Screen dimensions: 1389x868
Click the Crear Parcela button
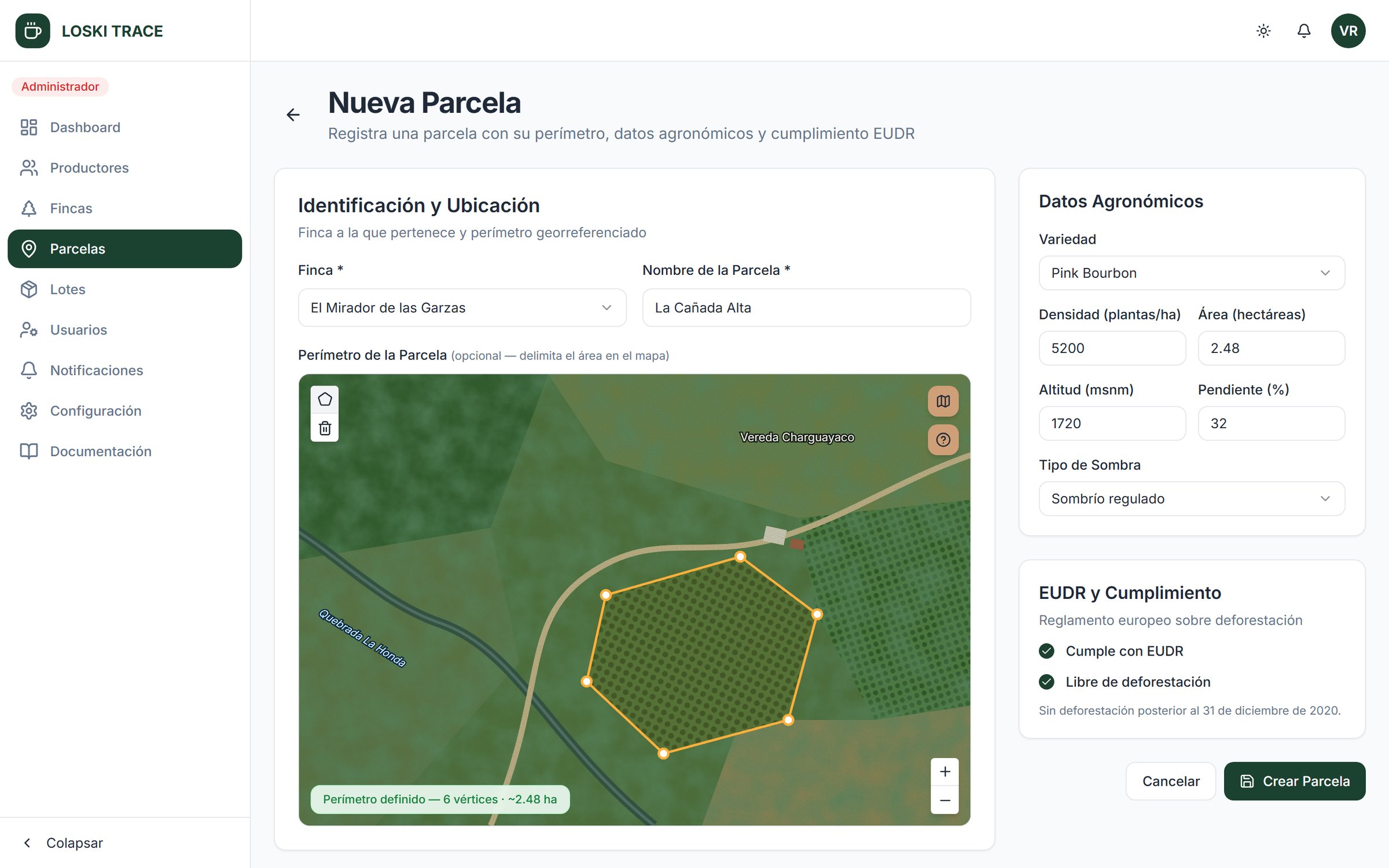(1295, 781)
